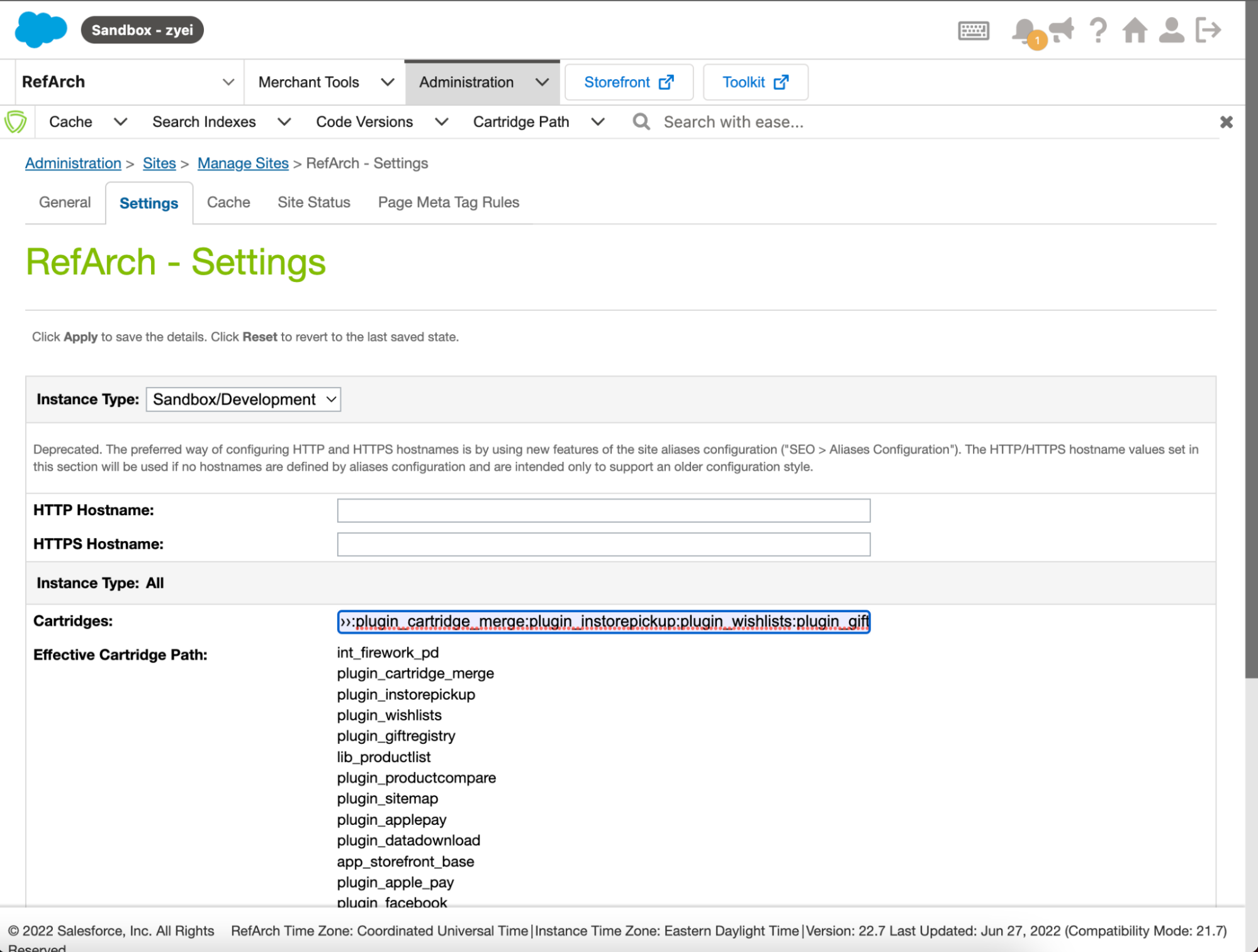Open the question mark help icon
The height and width of the screenshot is (952, 1258).
click(1098, 30)
